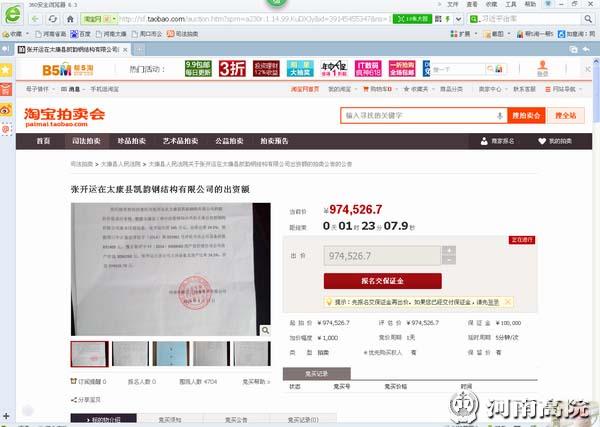This screenshot has width=600, height=427.
Task: Click the 淘宝拍卖会 logo
Action: point(64,117)
